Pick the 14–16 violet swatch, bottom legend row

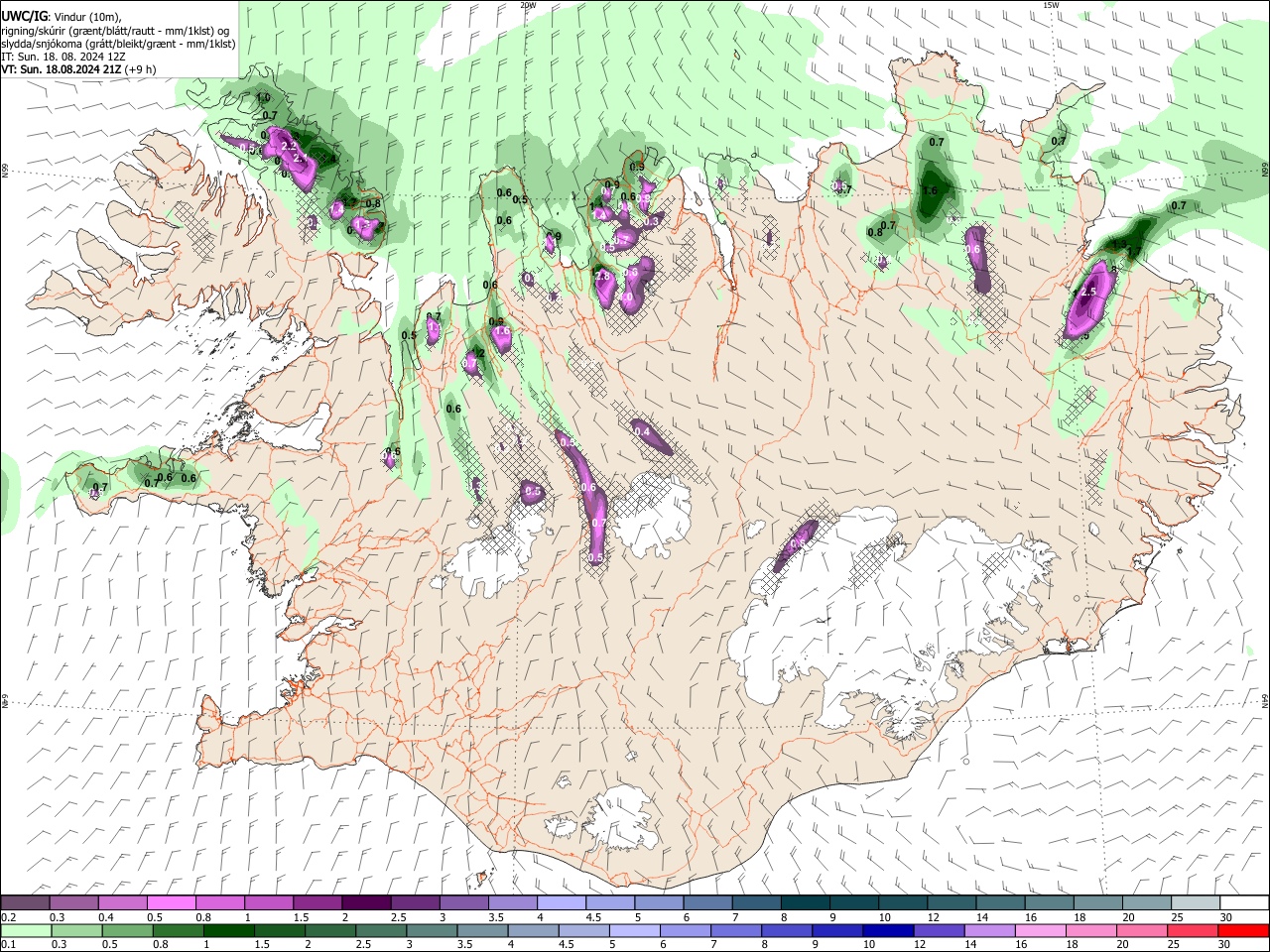coord(989,930)
